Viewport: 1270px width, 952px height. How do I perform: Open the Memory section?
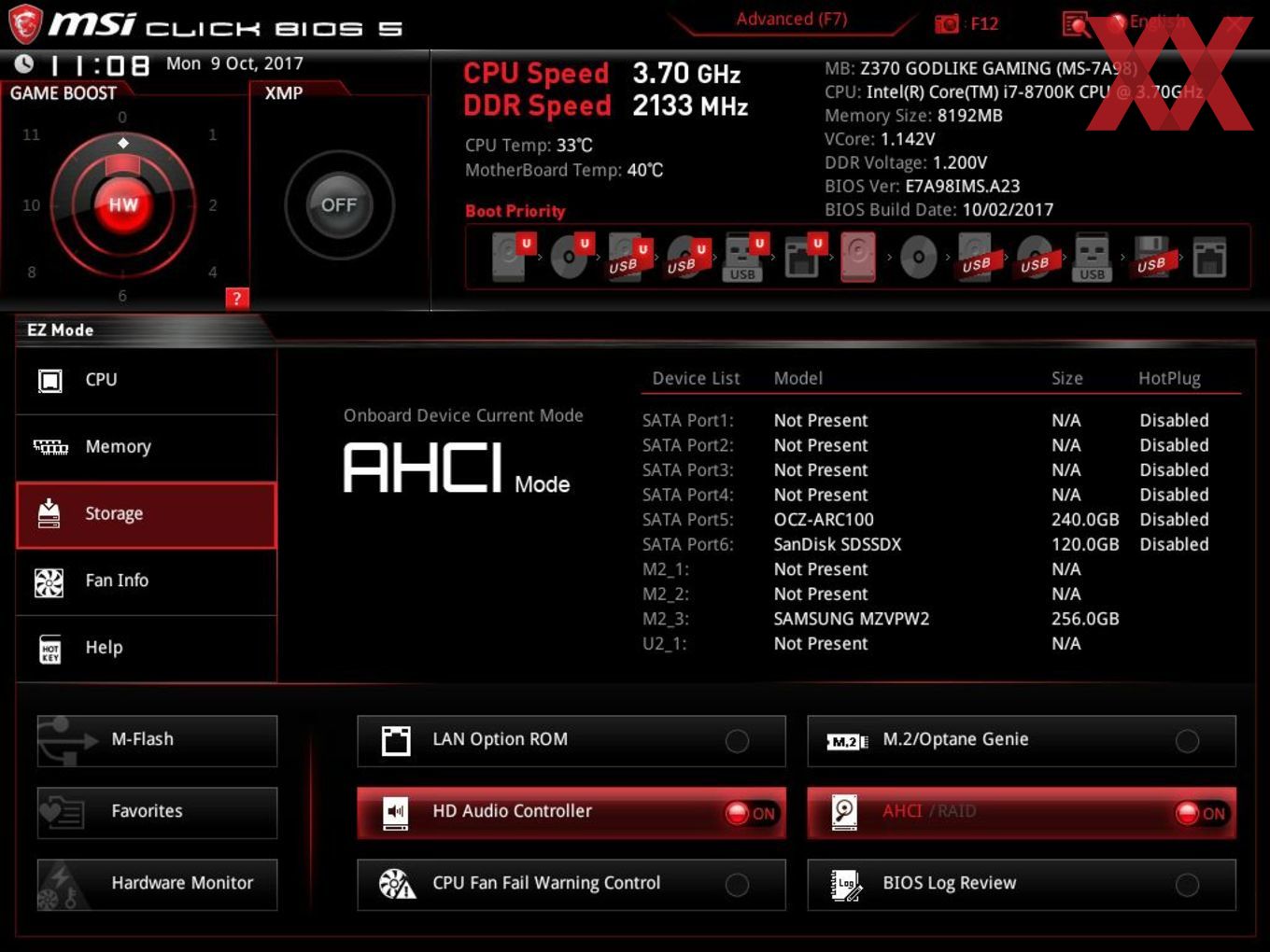[x=147, y=447]
